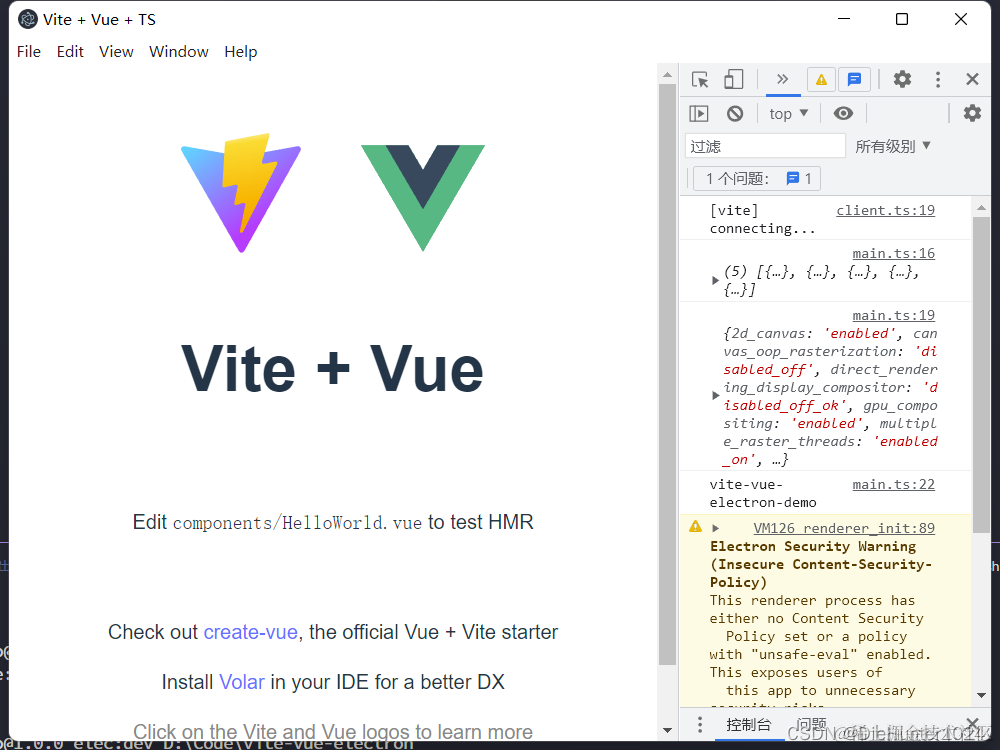Click the page scrollbar up arrow
Viewport: 1000px width, 750px height.
(x=667, y=75)
